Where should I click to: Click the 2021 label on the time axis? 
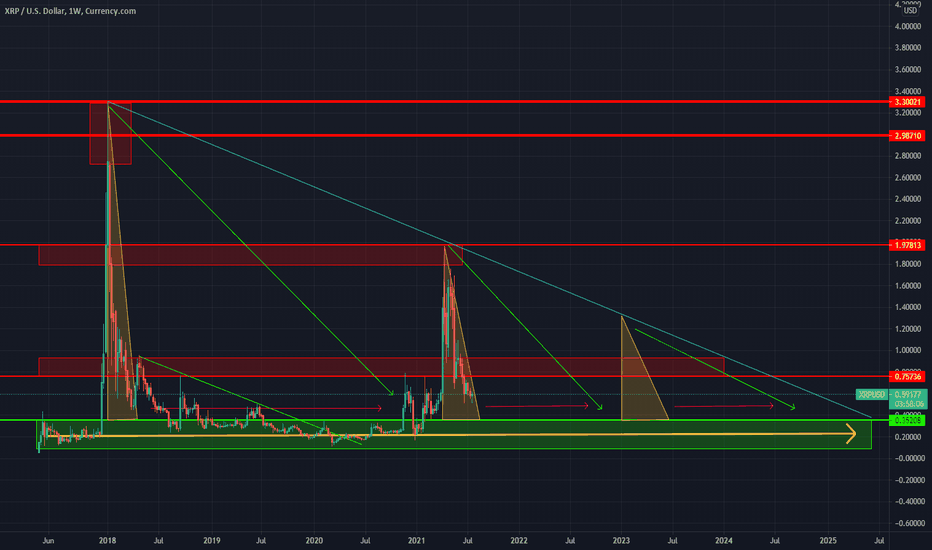(x=416, y=540)
